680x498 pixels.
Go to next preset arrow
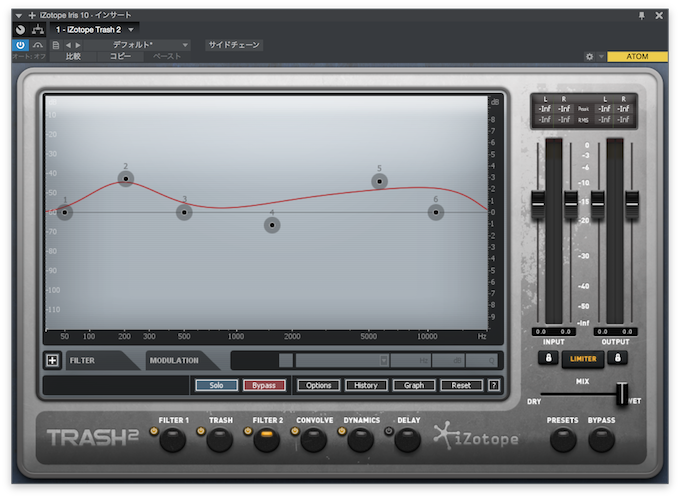78,45
